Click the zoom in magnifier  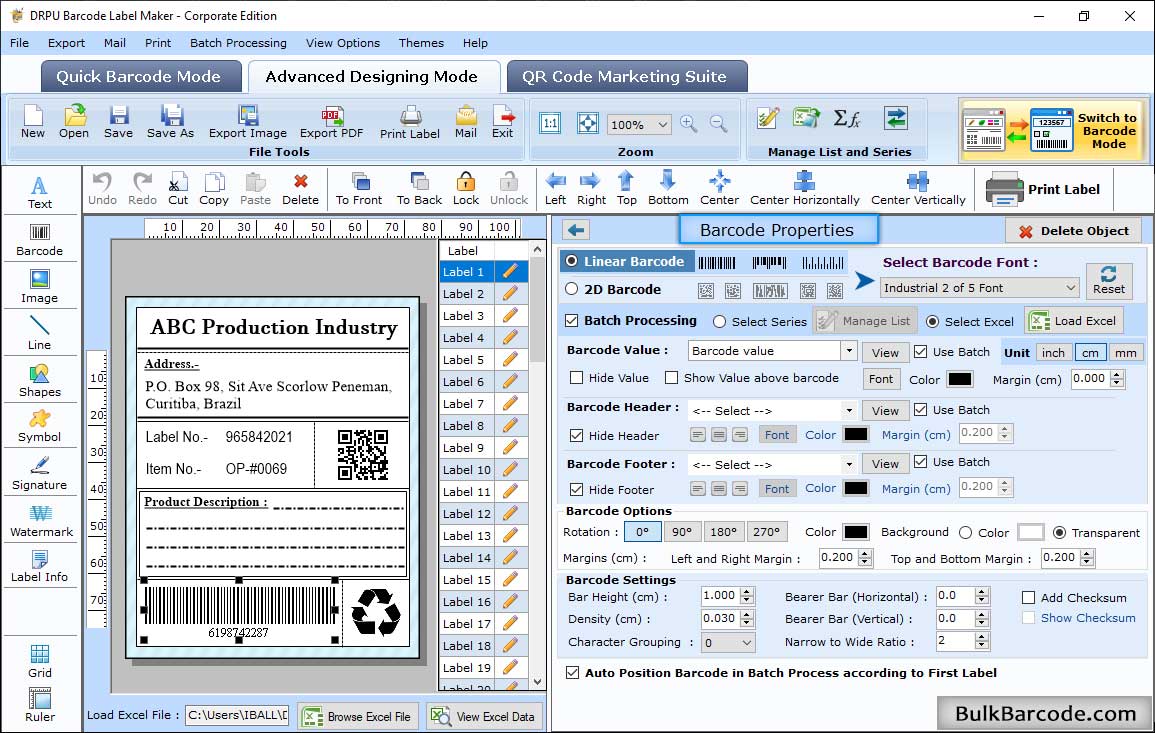click(x=689, y=124)
